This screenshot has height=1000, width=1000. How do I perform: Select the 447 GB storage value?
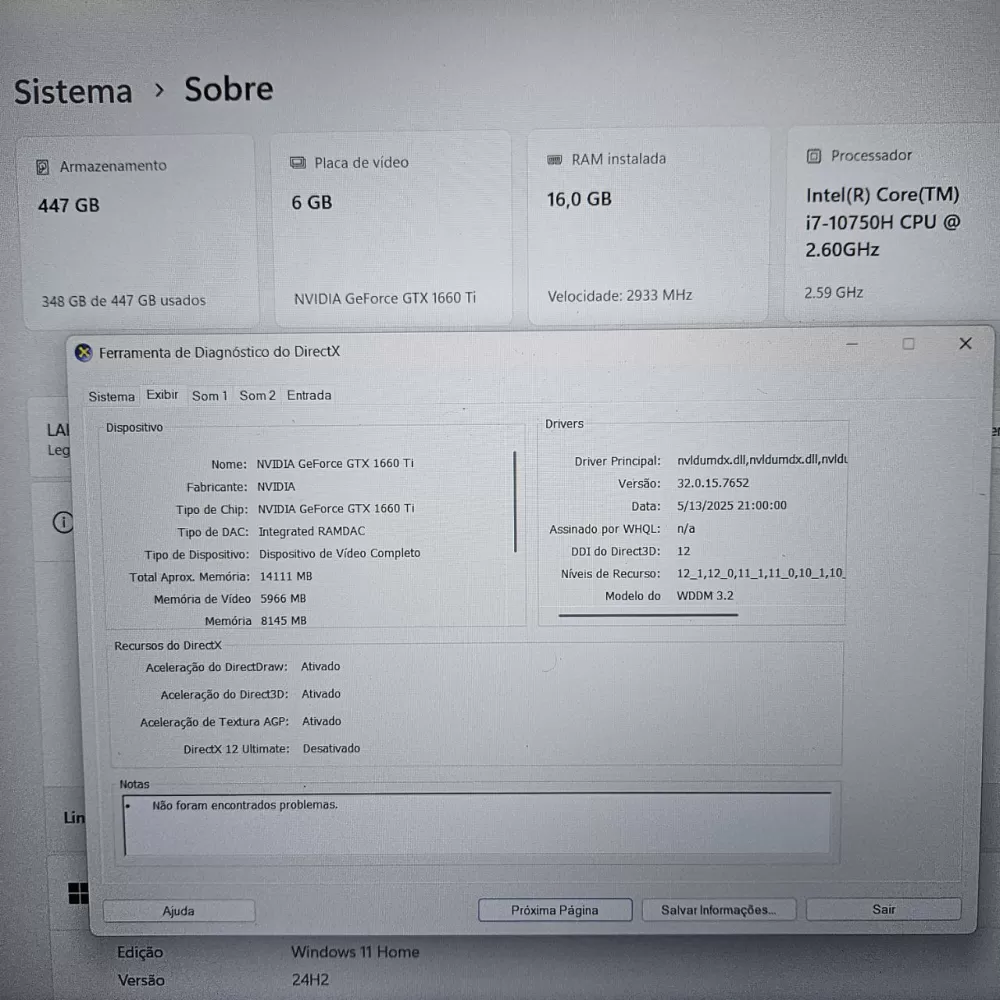click(69, 205)
